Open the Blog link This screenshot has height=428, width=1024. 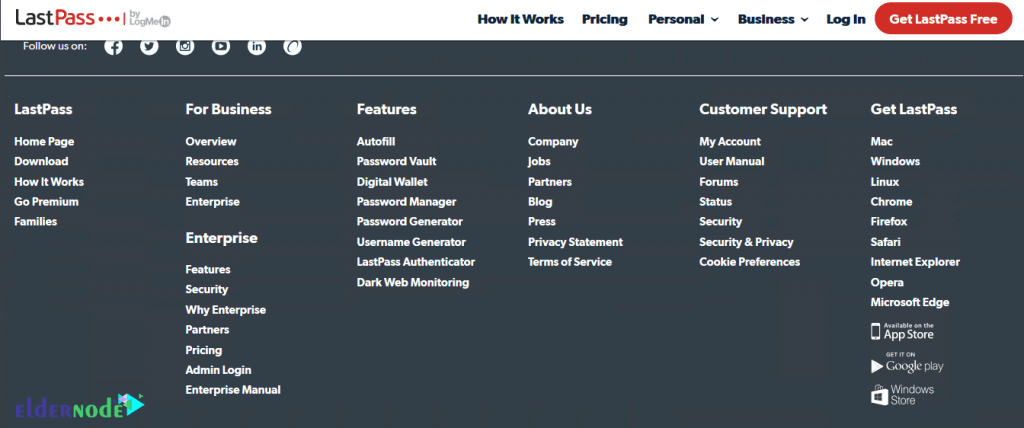(540, 202)
